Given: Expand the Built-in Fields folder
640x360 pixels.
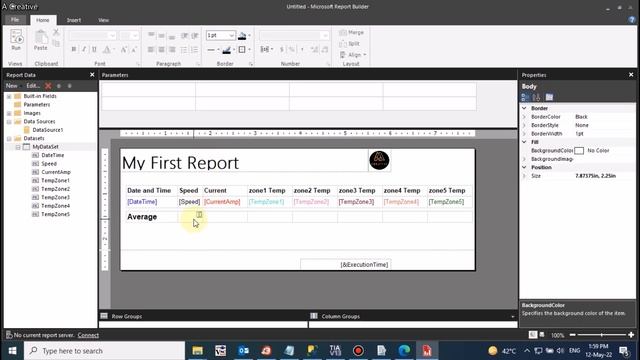Looking at the screenshot, I should click(x=9, y=96).
